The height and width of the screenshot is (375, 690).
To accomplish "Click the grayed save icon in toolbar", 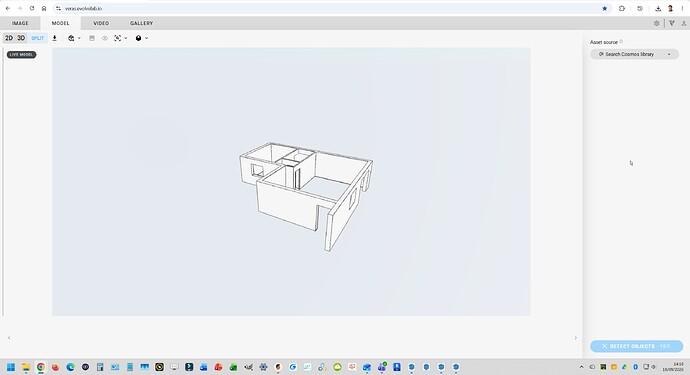I will click(x=92, y=38).
